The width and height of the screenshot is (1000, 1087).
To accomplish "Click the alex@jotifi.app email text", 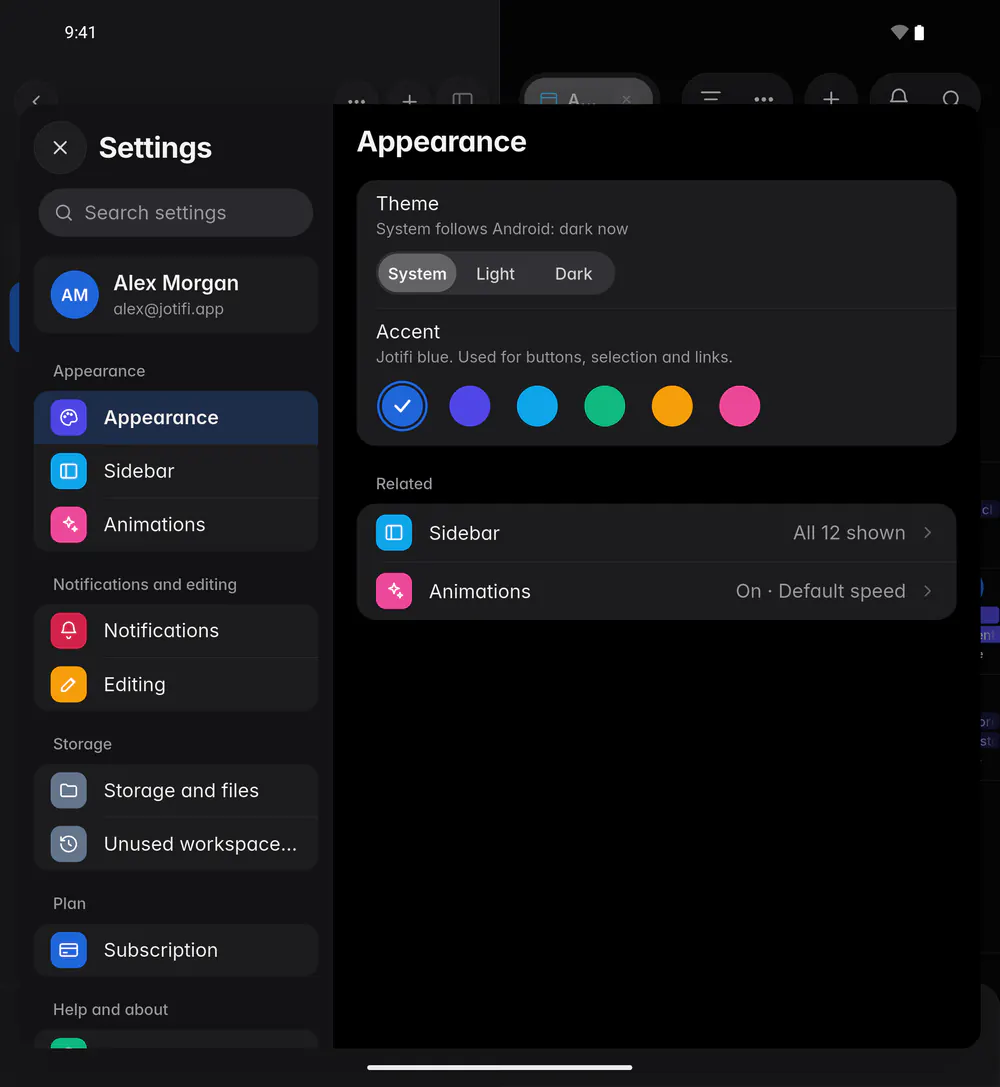I will [168, 308].
